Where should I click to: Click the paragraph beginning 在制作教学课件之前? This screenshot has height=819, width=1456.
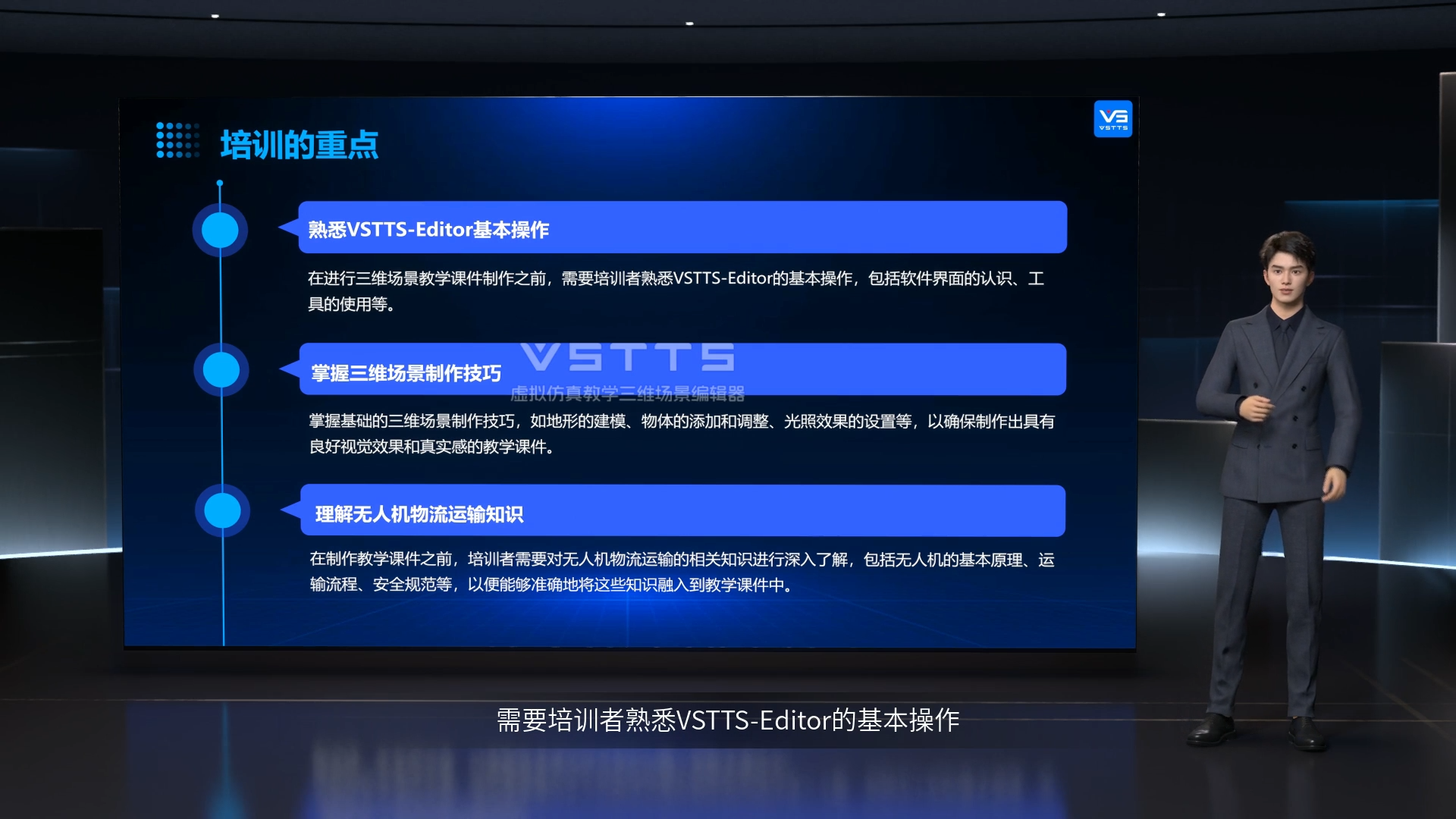click(682, 572)
